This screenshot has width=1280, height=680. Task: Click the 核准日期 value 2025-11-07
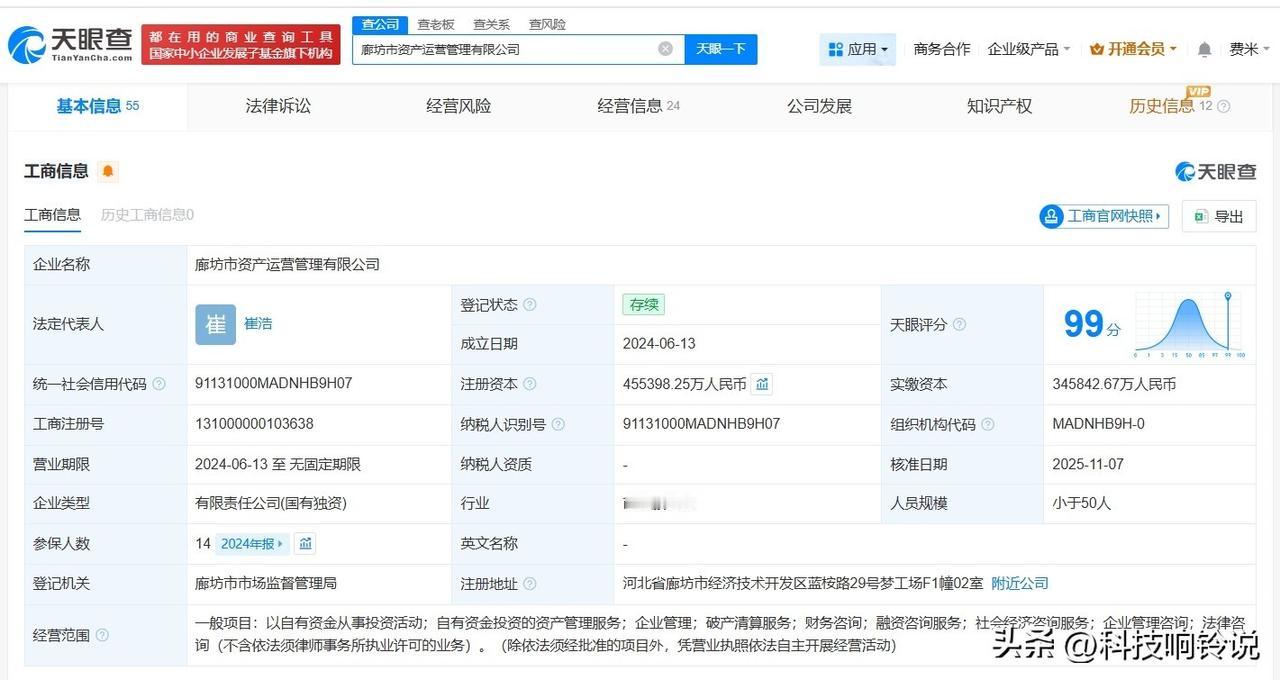[1089, 464]
